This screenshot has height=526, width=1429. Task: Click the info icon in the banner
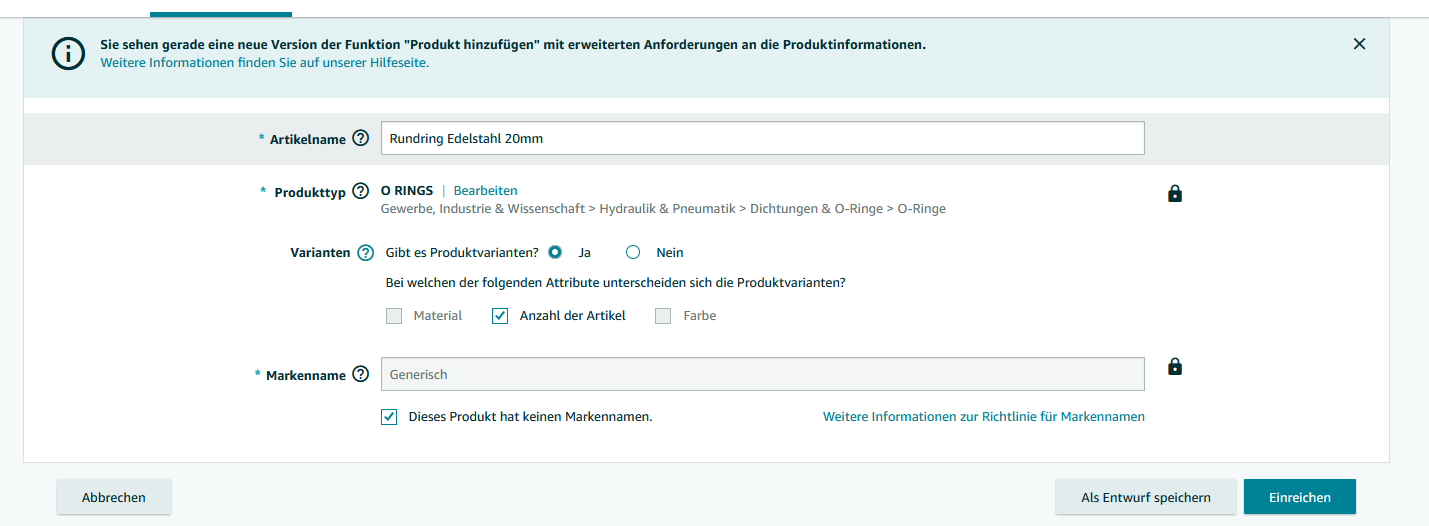[x=68, y=54]
